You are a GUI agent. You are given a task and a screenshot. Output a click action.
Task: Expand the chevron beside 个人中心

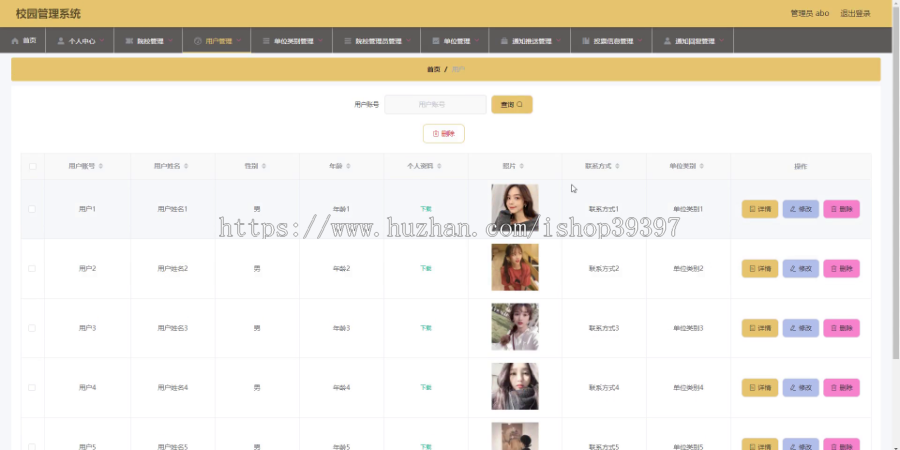point(102,41)
